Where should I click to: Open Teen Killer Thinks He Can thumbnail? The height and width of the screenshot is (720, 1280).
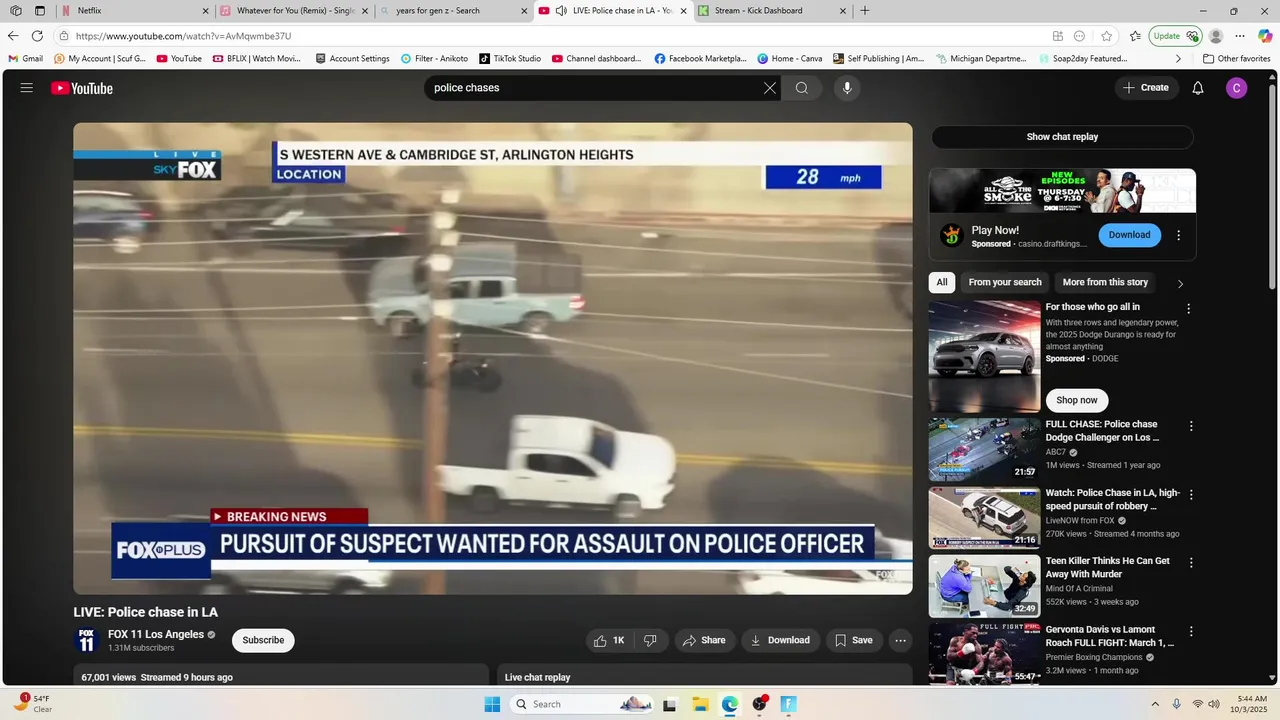point(984,586)
